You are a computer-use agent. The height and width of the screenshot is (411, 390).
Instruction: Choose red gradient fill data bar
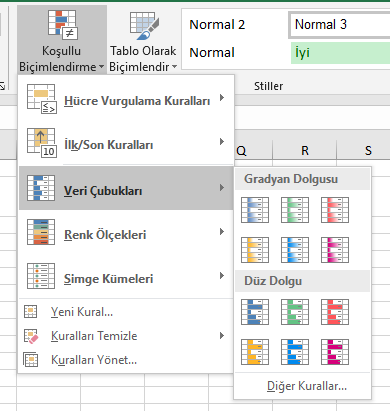pos(335,210)
